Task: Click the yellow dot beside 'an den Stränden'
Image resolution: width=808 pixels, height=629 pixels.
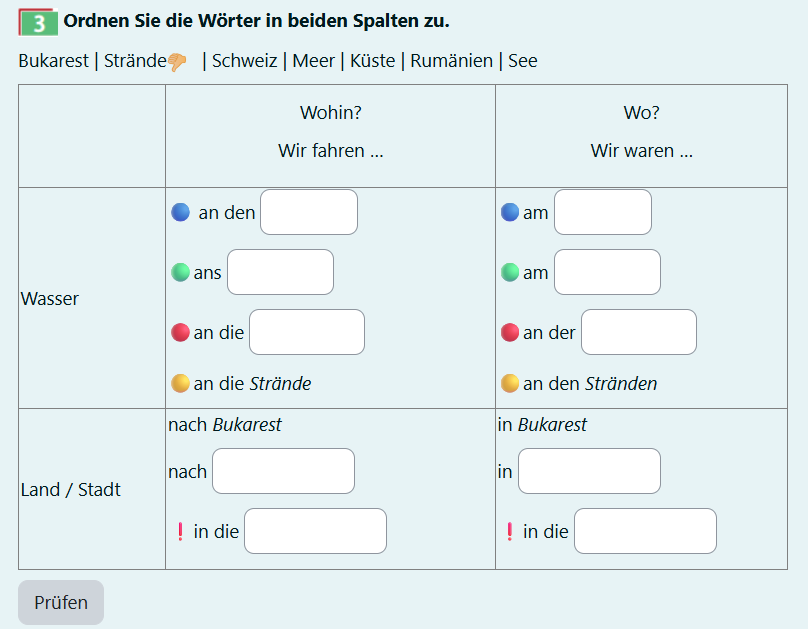Action: (x=510, y=383)
